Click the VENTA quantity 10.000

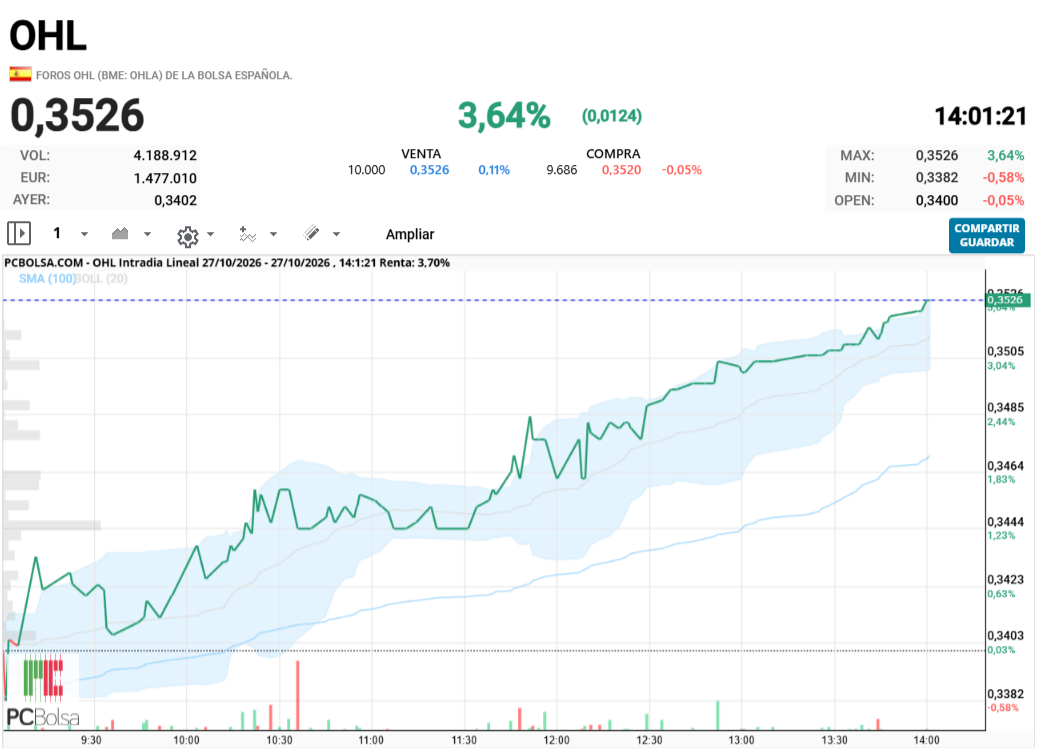point(366,170)
